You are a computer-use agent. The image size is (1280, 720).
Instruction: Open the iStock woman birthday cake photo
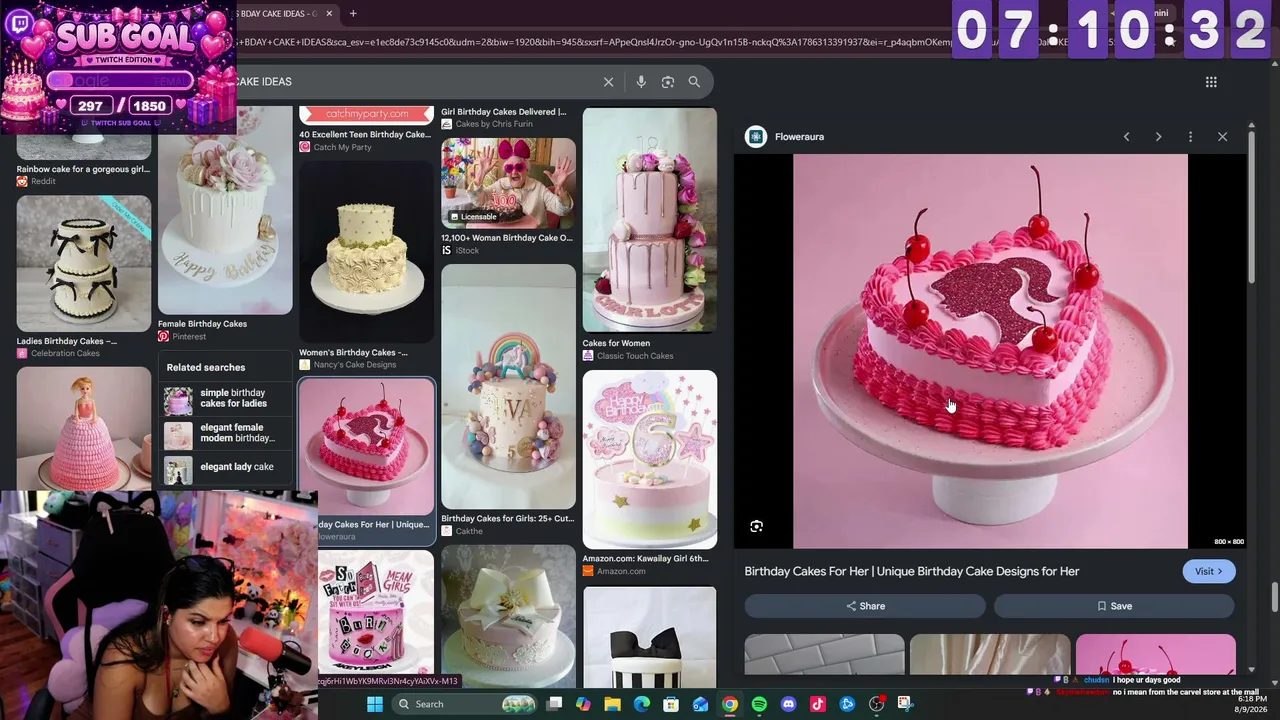point(508,183)
